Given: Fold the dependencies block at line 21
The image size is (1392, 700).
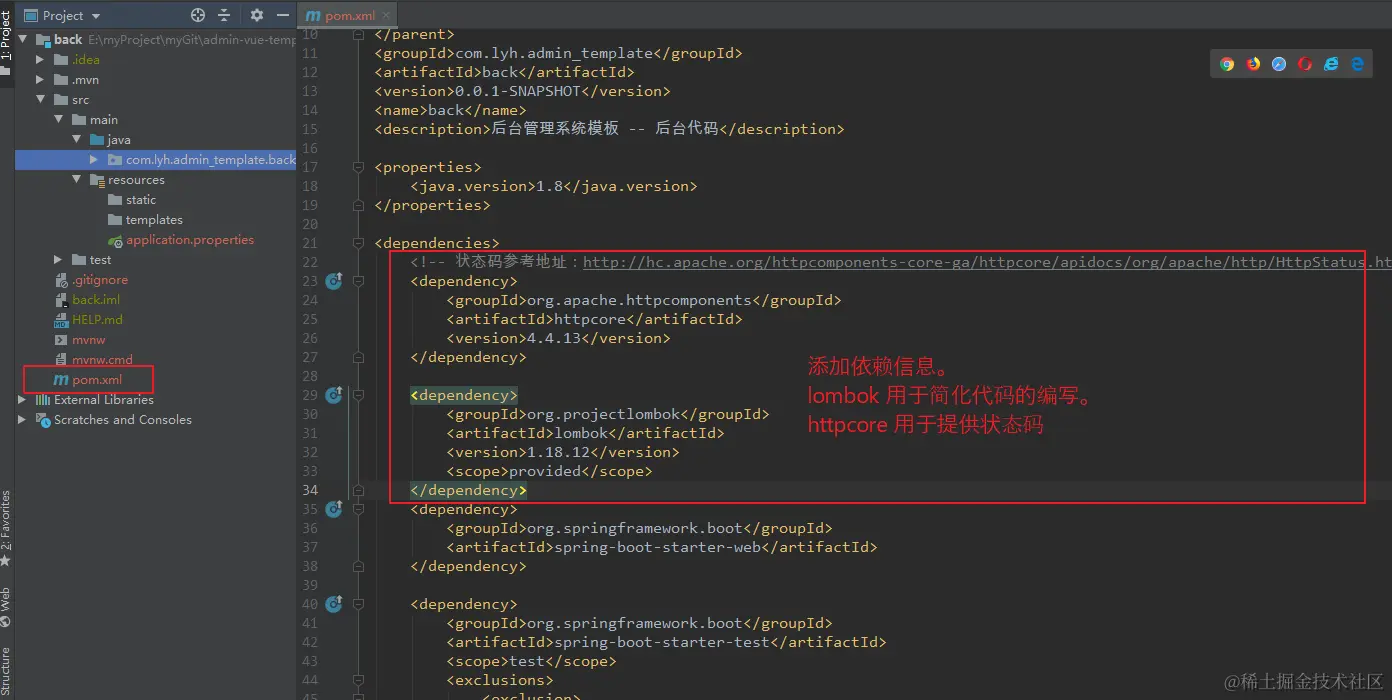Looking at the screenshot, I should tap(358, 243).
